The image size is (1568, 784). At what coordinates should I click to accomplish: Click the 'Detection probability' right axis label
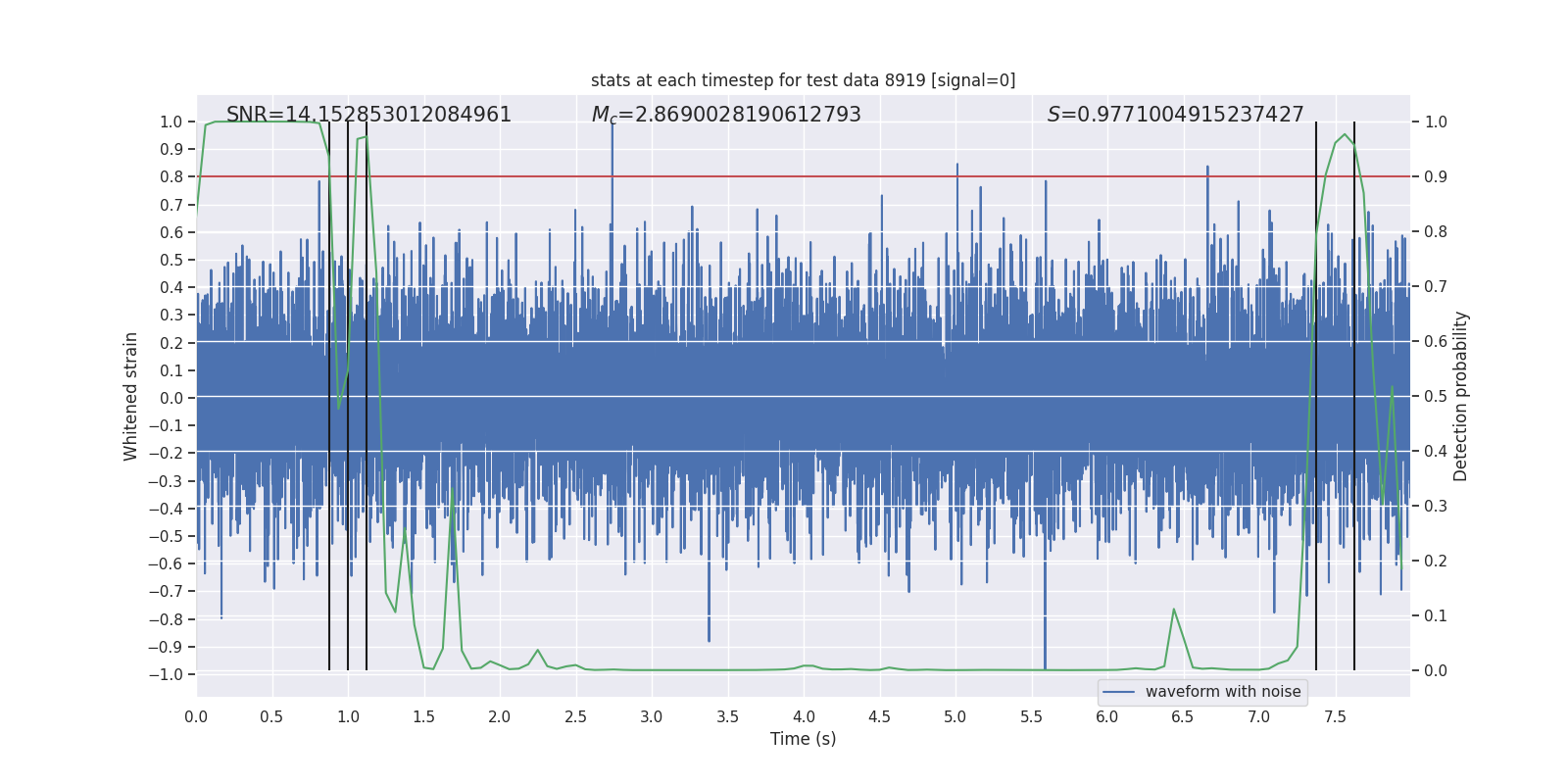[x=1461, y=396]
